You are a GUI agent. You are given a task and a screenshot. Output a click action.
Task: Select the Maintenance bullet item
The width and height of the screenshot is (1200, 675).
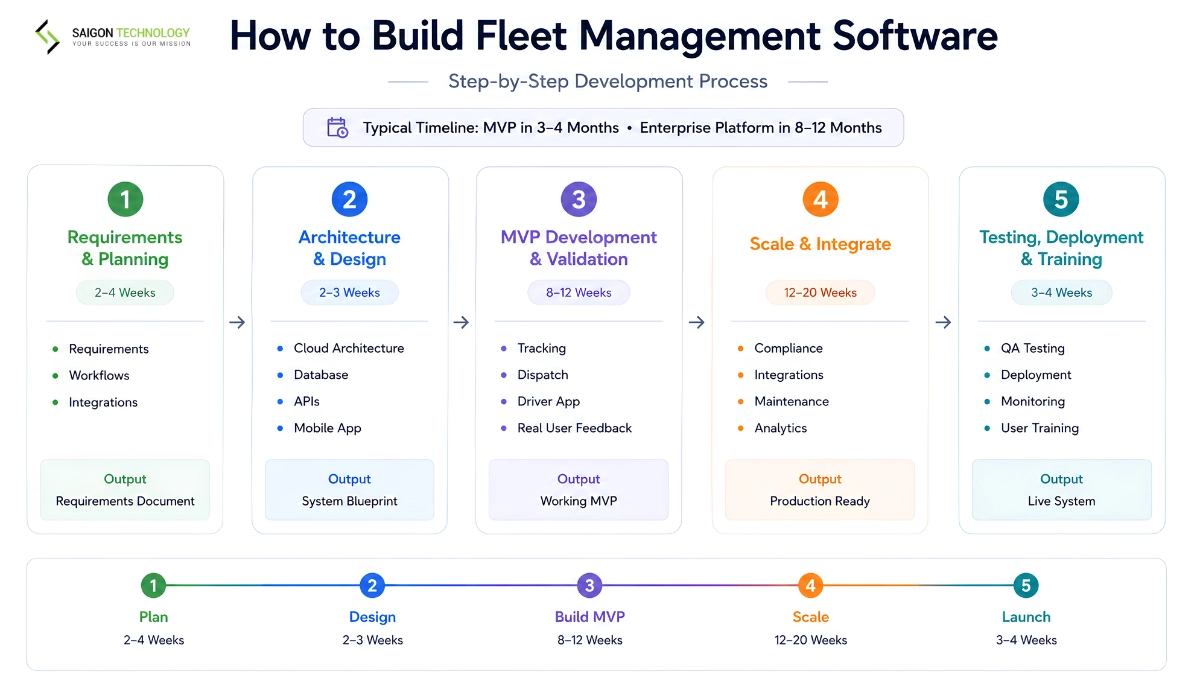coord(783,402)
